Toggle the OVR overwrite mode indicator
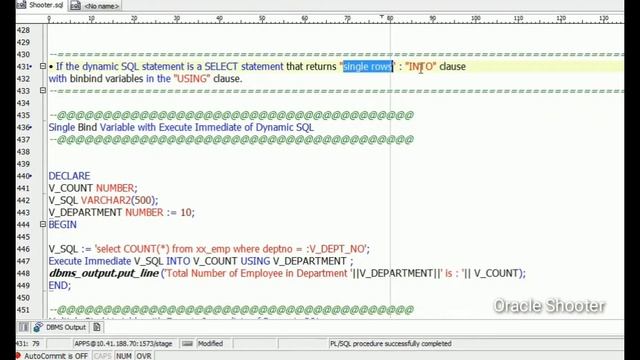640x360 pixels. point(144,356)
